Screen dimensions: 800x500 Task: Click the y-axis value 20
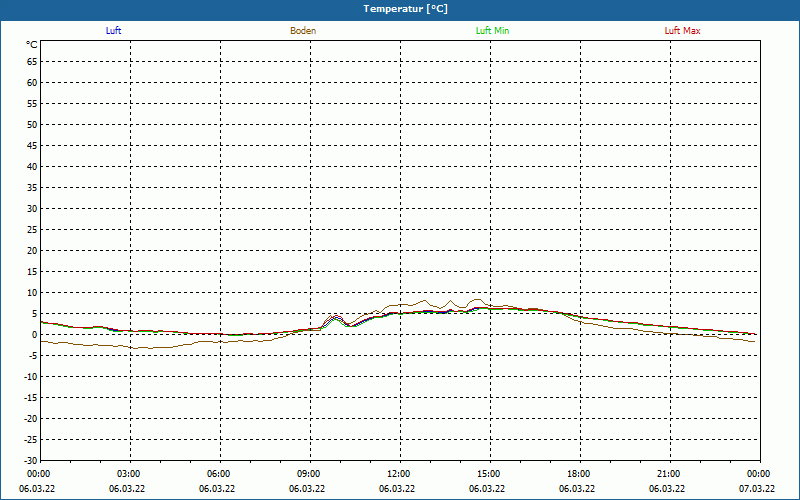coord(32,251)
